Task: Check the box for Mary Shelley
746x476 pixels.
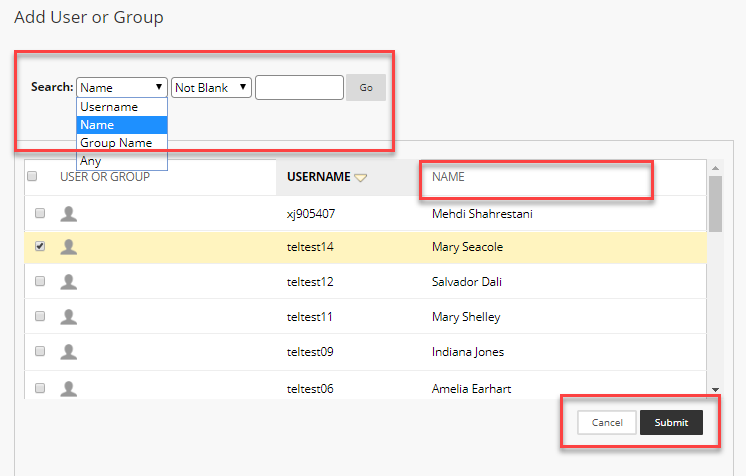Action: [40, 316]
